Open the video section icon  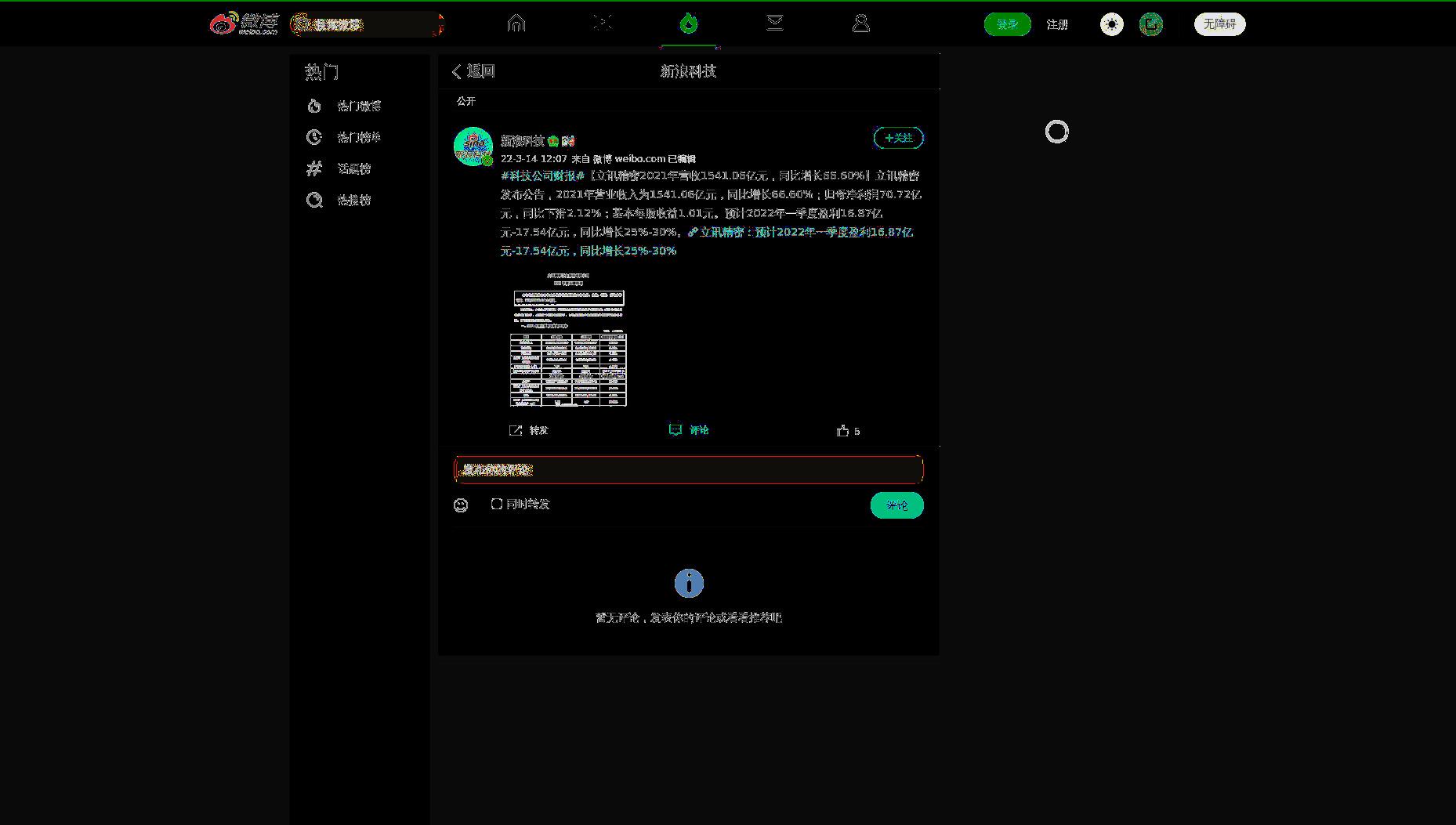pos(602,24)
